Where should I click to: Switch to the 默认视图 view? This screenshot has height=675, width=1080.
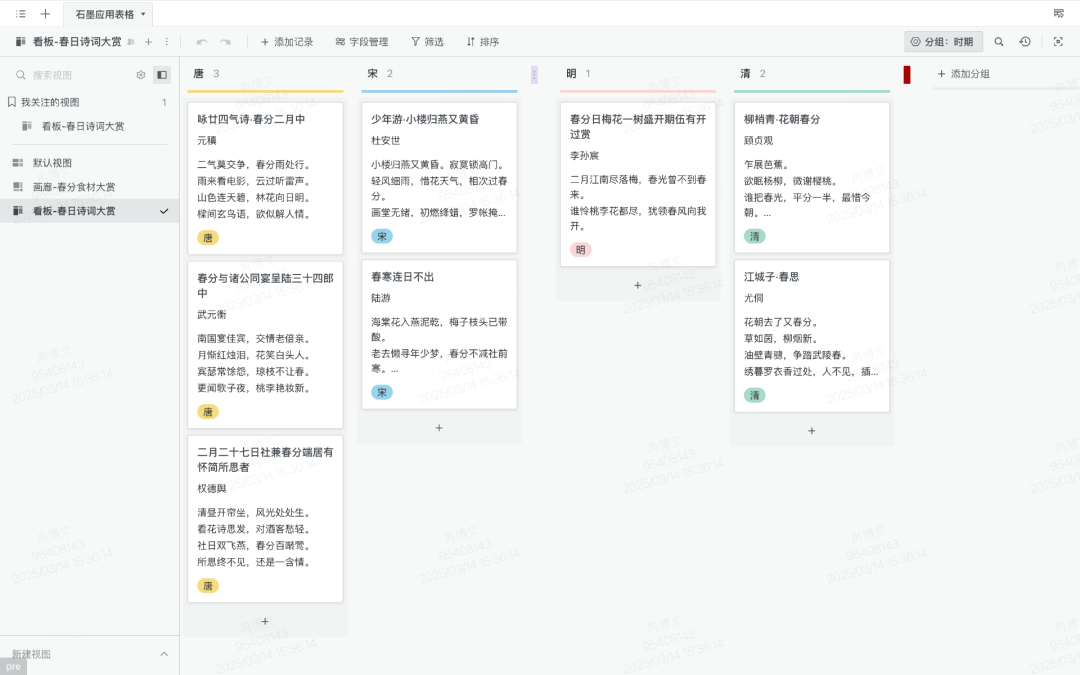[x=52, y=163]
